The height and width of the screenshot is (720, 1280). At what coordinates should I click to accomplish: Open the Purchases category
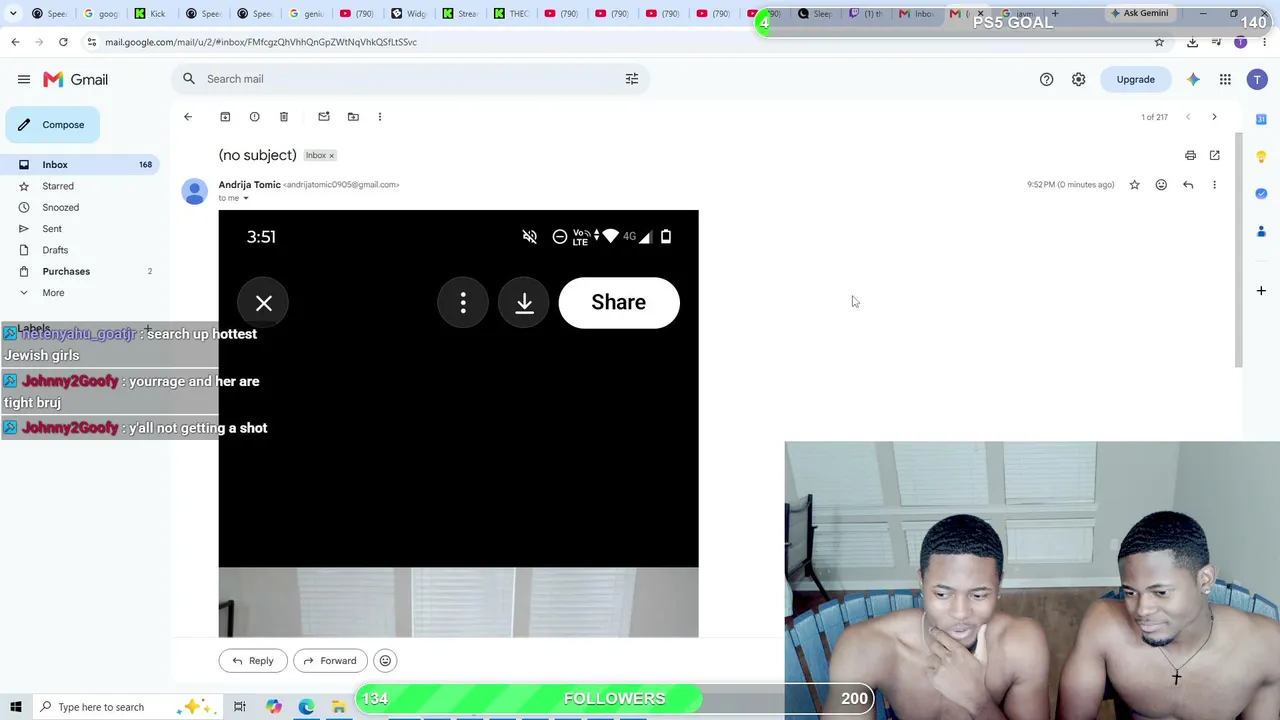(x=80, y=271)
